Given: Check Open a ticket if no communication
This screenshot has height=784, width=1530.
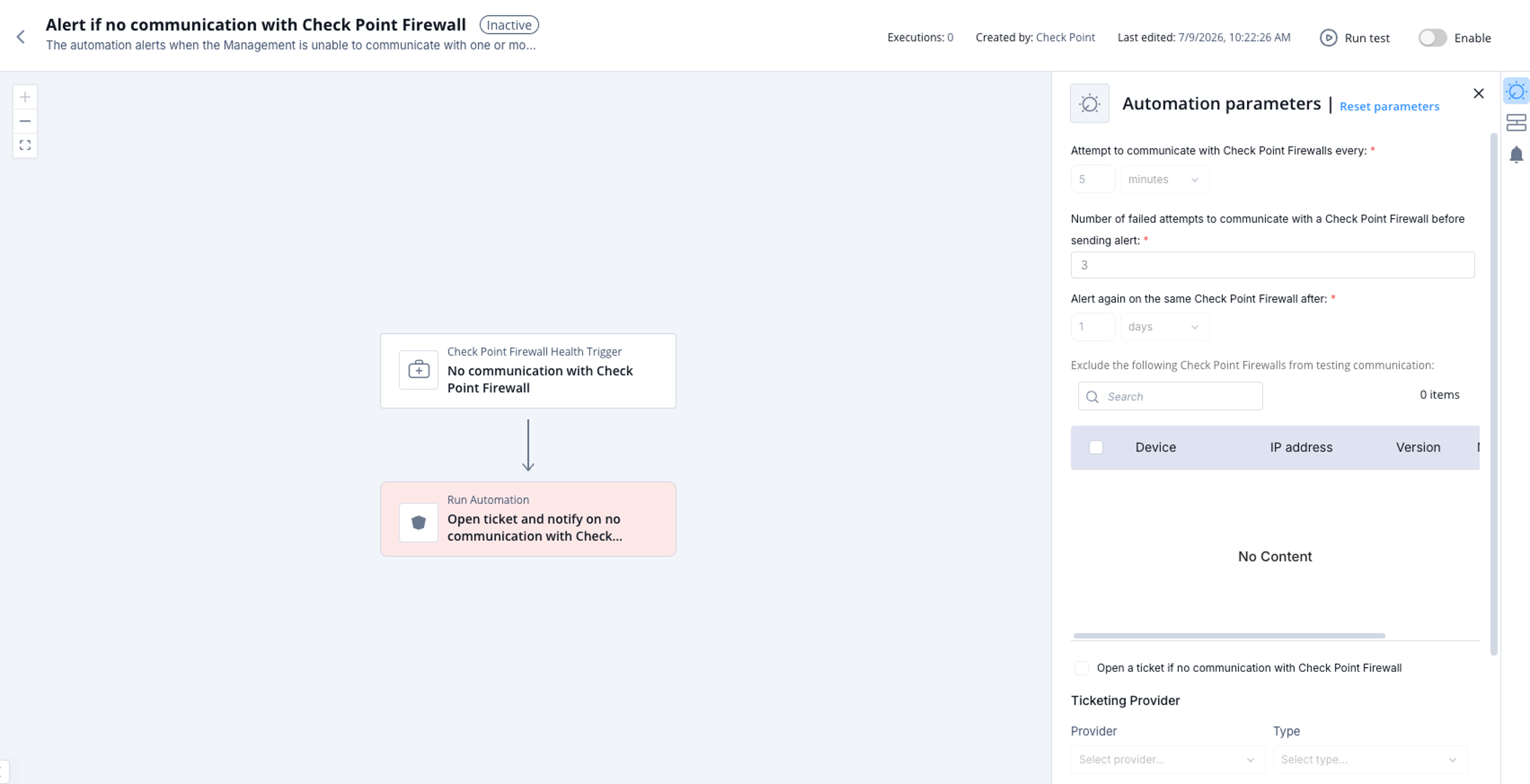Looking at the screenshot, I should tap(1082, 667).
